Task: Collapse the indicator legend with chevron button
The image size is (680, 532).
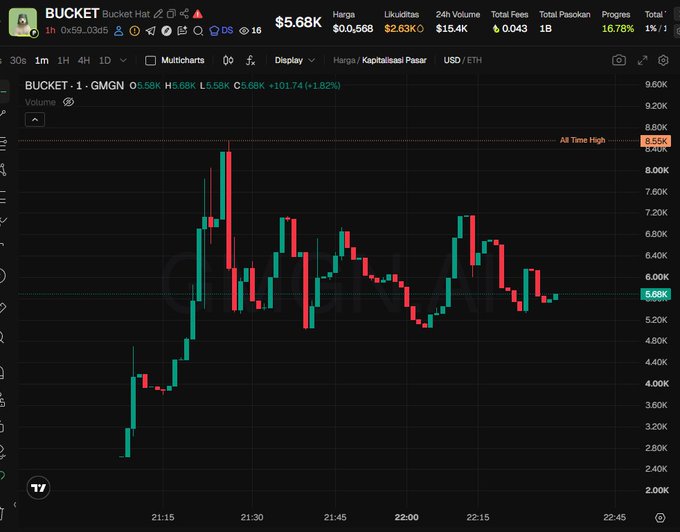Action: click(35, 120)
